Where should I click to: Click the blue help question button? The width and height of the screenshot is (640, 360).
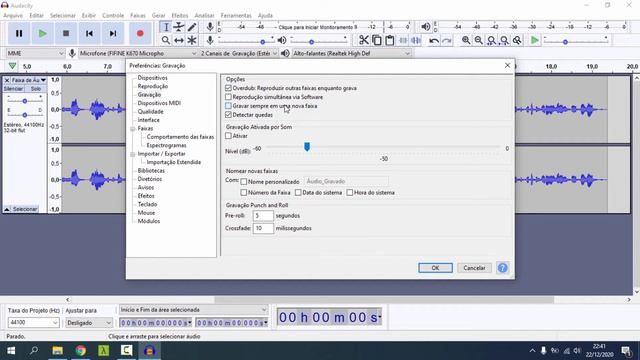(502, 268)
